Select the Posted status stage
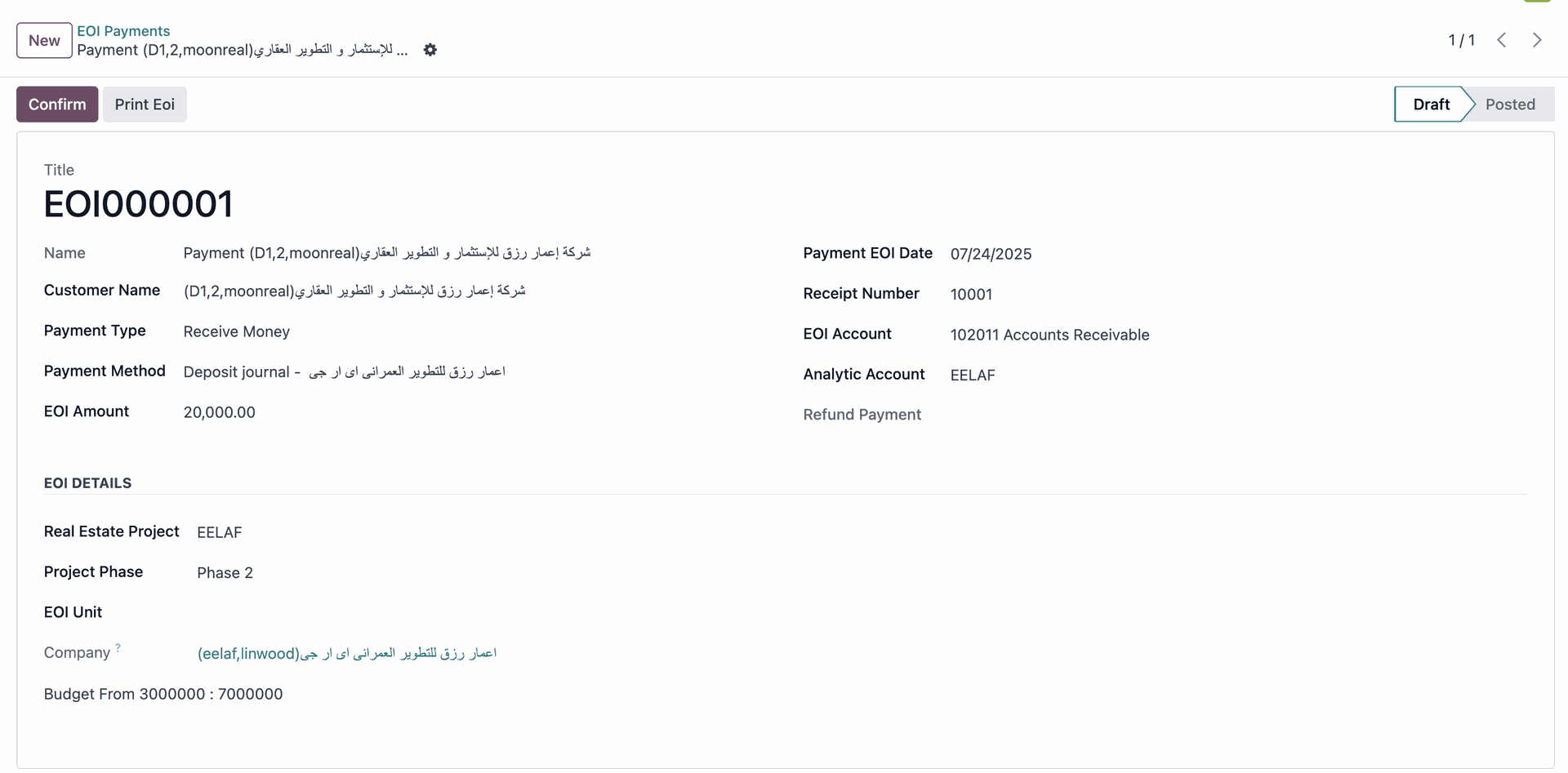 click(x=1510, y=104)
